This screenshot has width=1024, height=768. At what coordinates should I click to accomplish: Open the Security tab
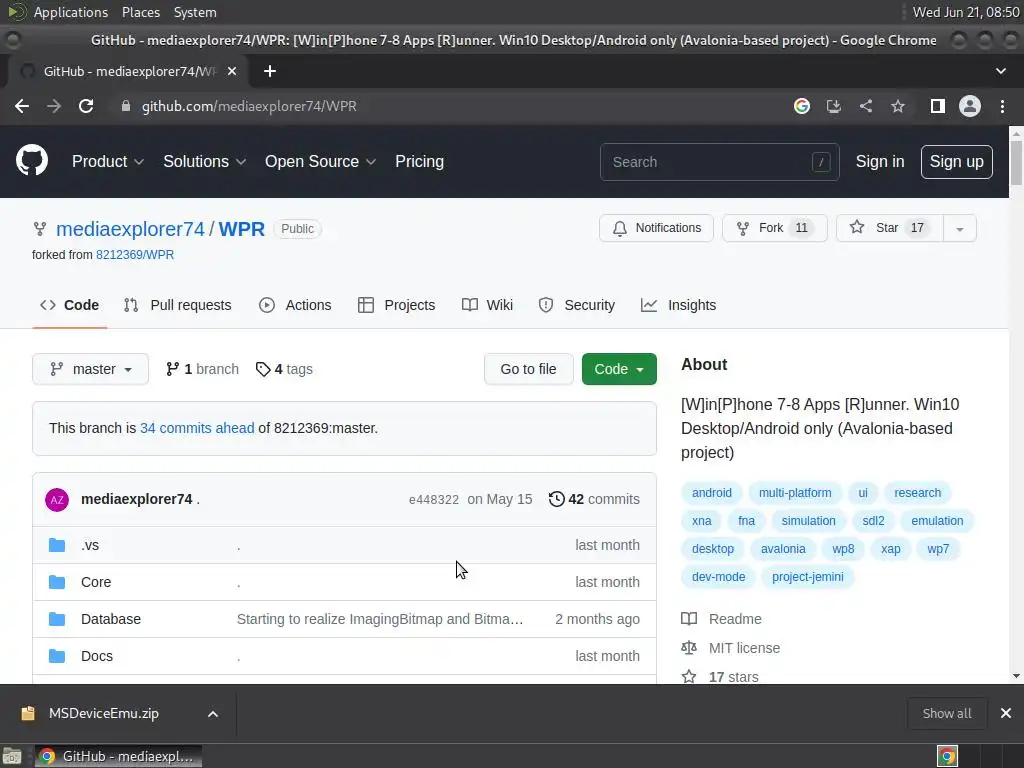(x=577, y=305)
